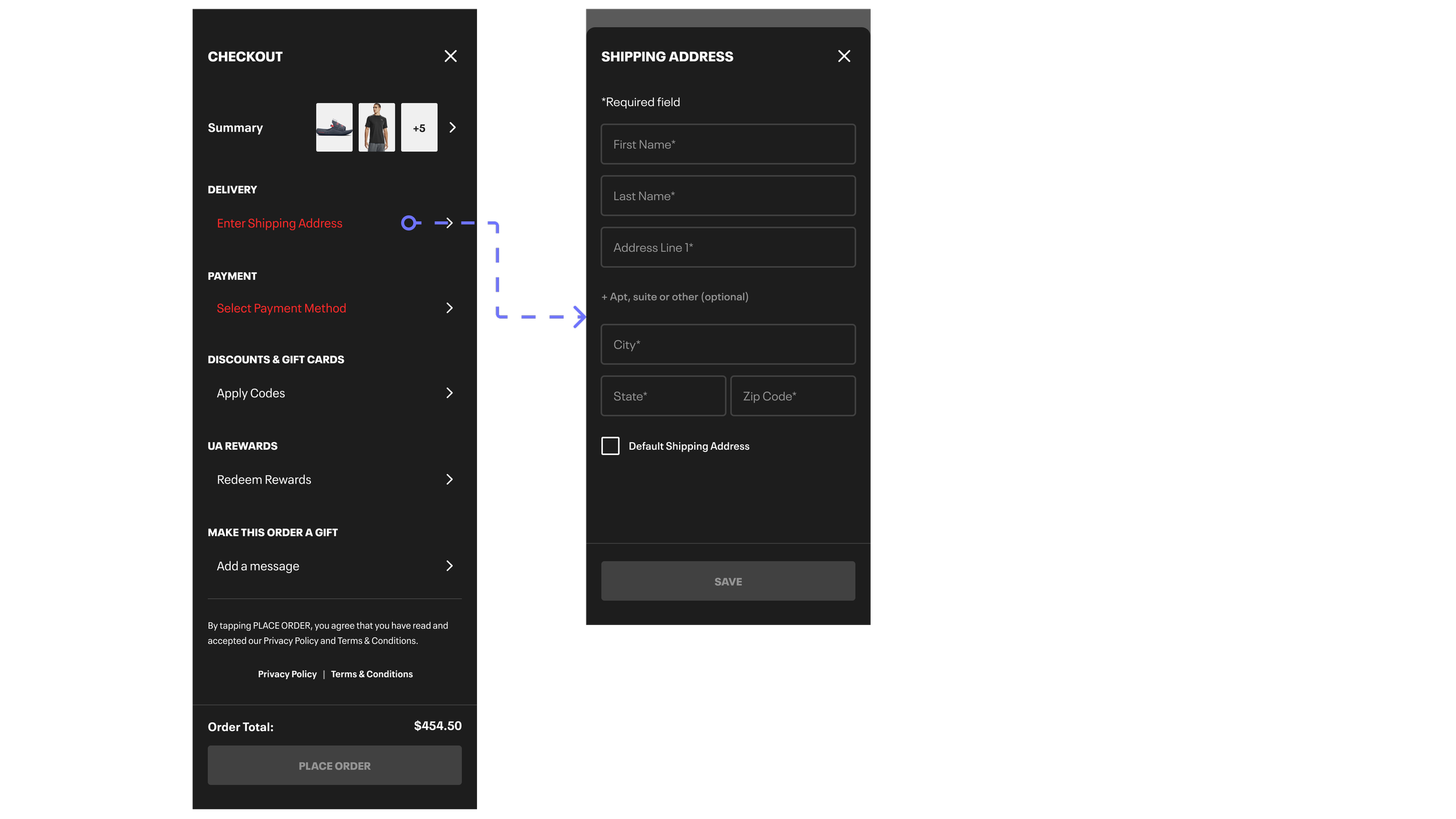
Task: Open Select Payment Method chevron
Action: pyautogui.click(x=449, y=308)
